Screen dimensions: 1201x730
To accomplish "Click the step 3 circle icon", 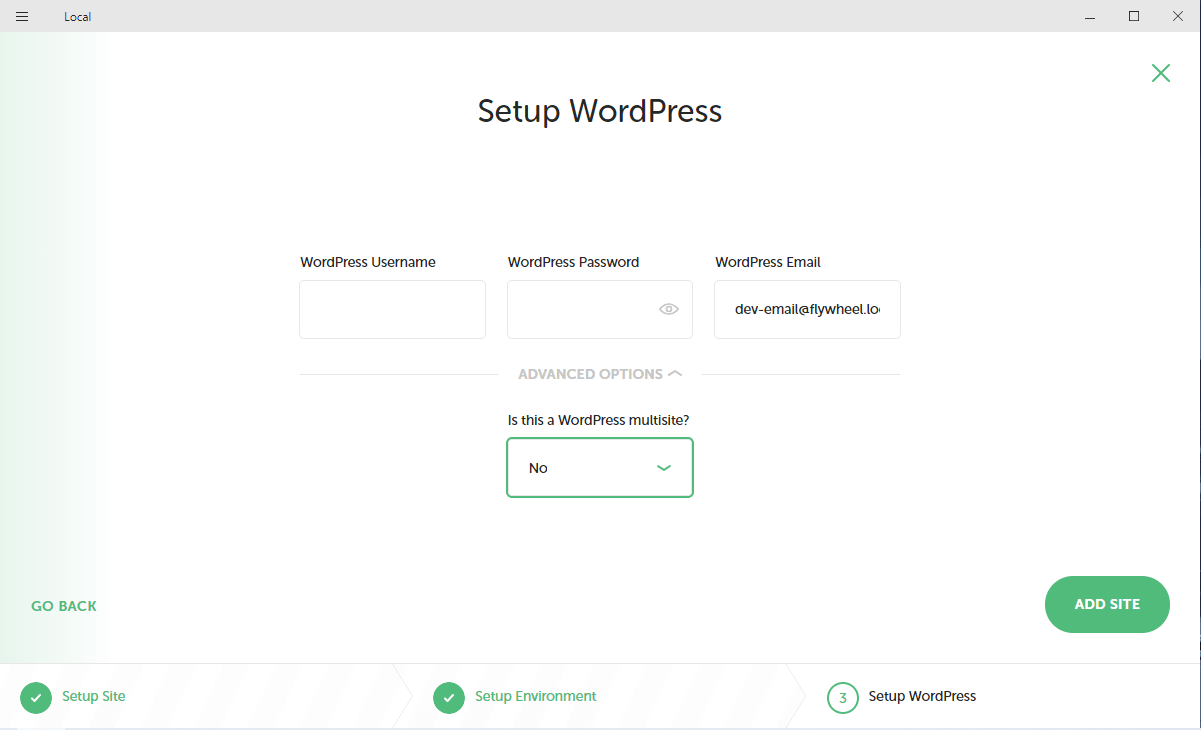I will pos(843,697).
